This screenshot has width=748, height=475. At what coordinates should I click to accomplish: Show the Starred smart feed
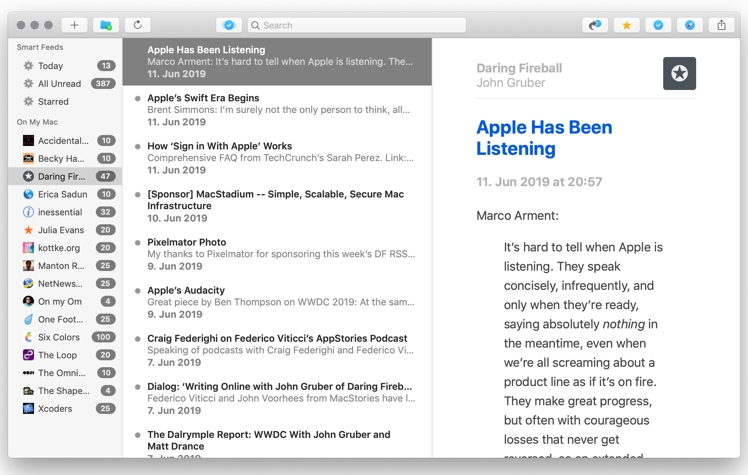pos(53,101)
